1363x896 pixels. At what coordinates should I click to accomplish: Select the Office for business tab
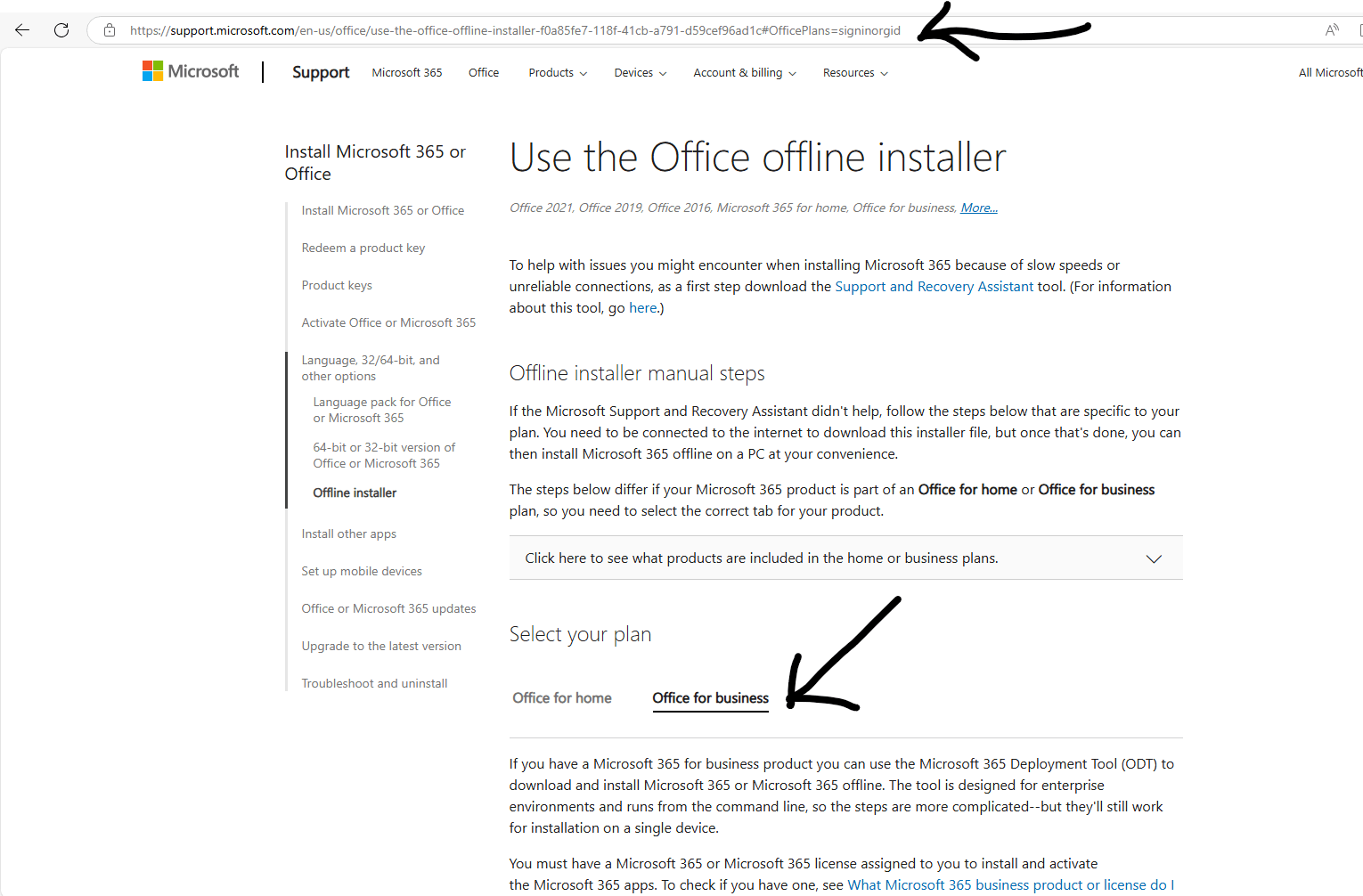coord(710,698)
